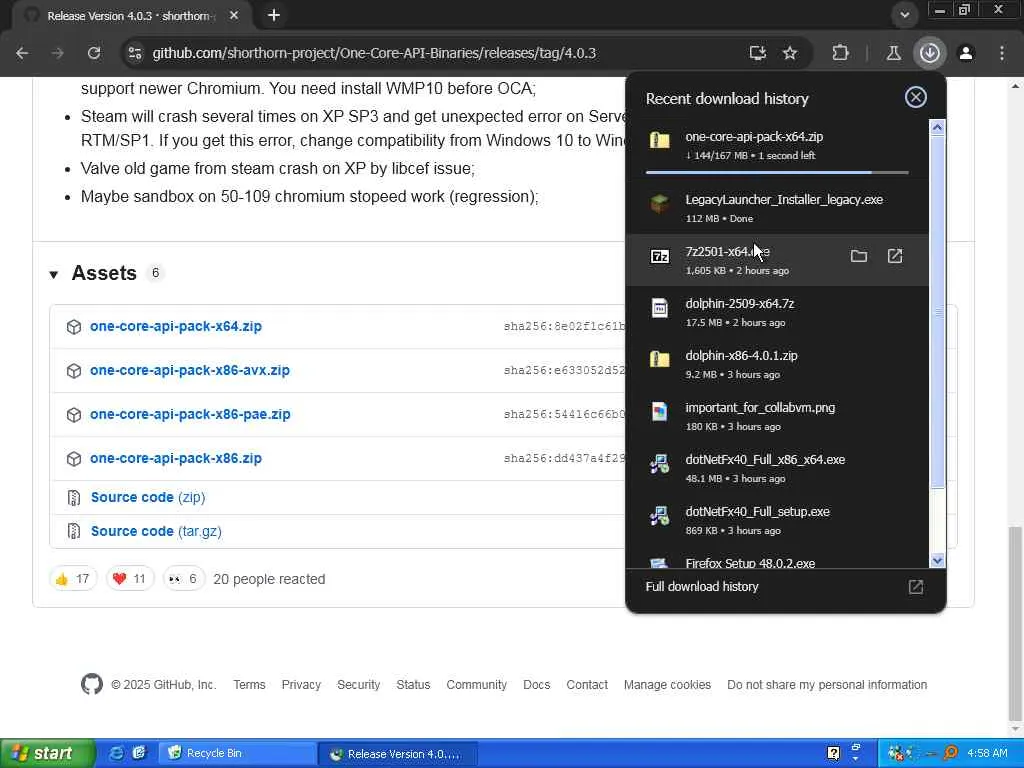Screen dimensions: 1024x768
Task: Open Chrome three-dot menu
Action: pos(1002,53)
